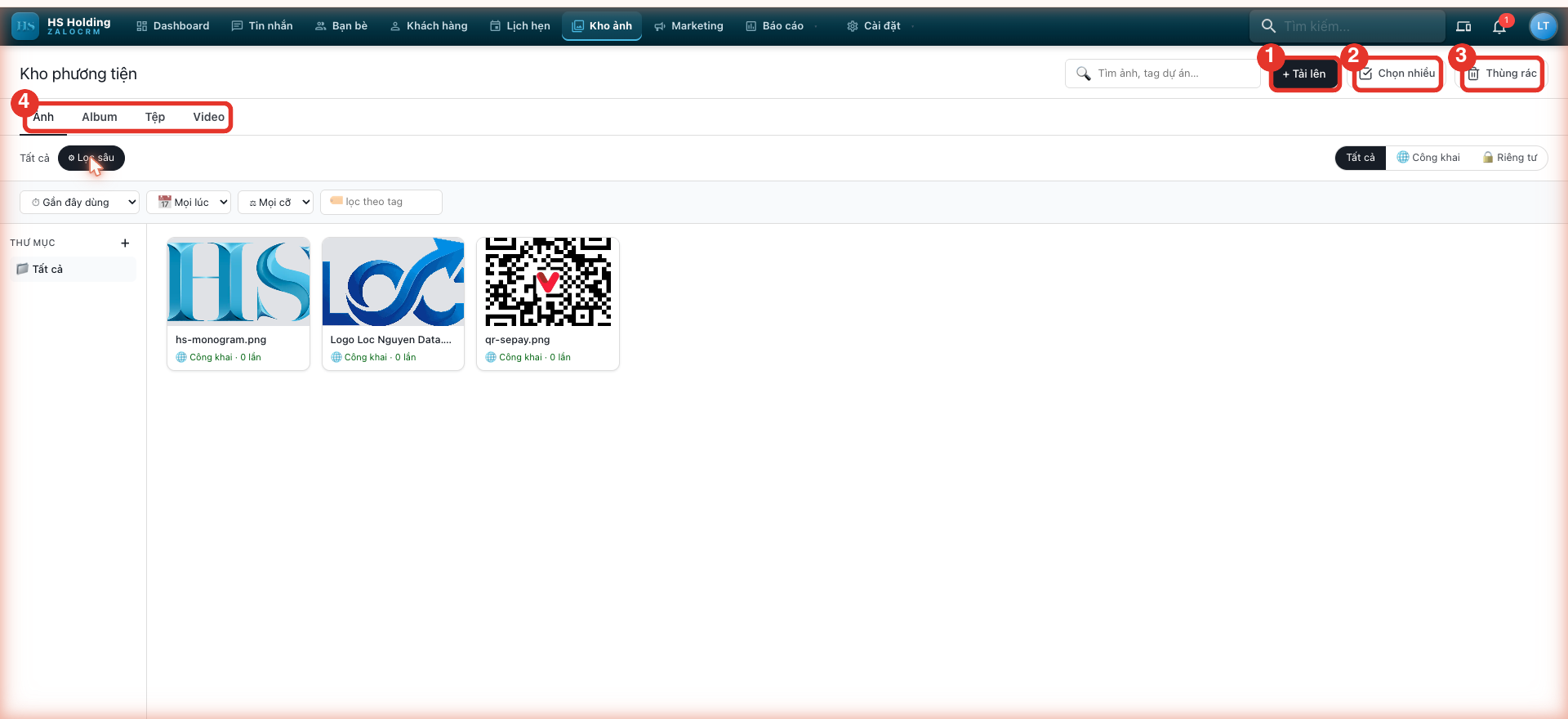Screen dimensions: 1568x719
Task: Switch to the Tệp tab
Action: (x=155, y=117)
